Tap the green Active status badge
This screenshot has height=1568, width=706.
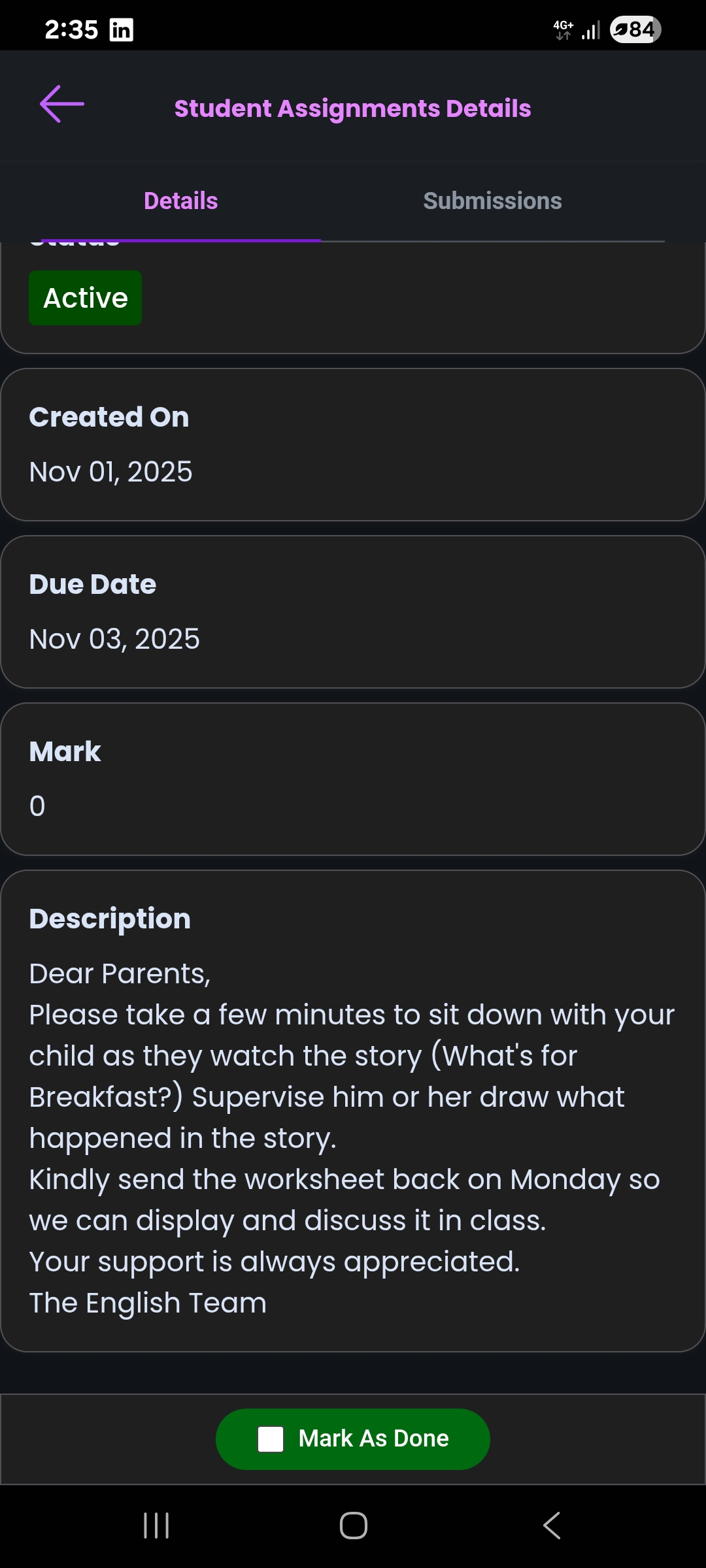[86, 298]
